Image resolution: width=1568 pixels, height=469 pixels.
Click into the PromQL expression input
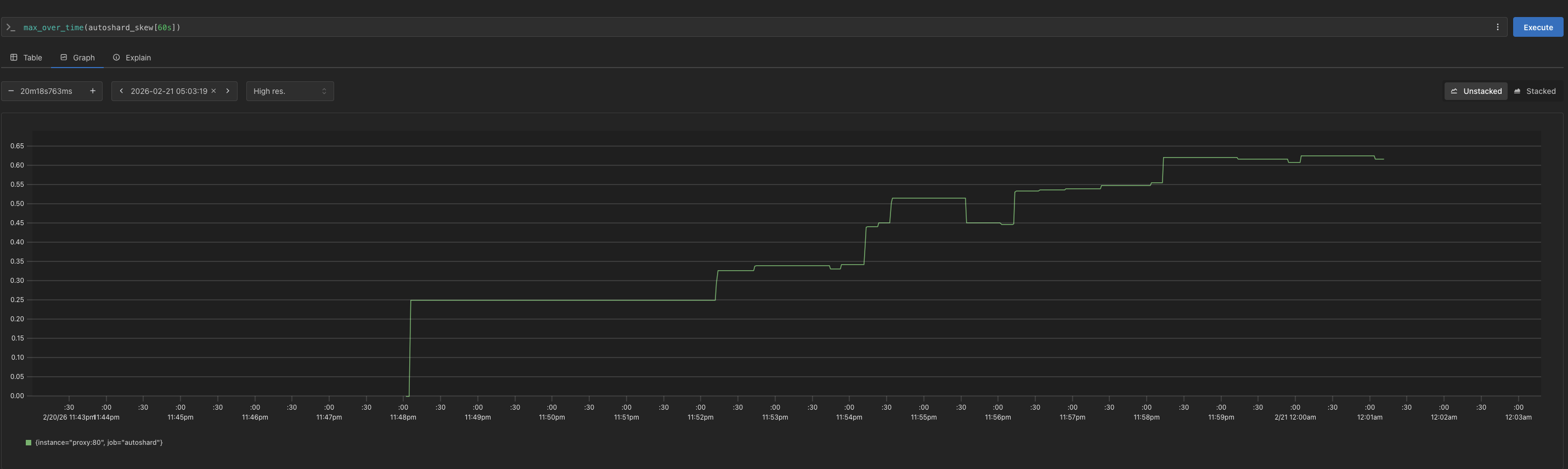(730, 27)
